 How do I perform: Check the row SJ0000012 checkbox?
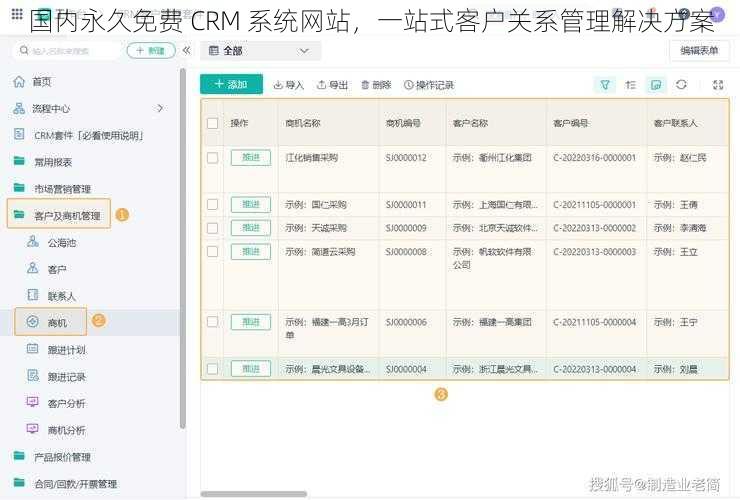(212, 158)
